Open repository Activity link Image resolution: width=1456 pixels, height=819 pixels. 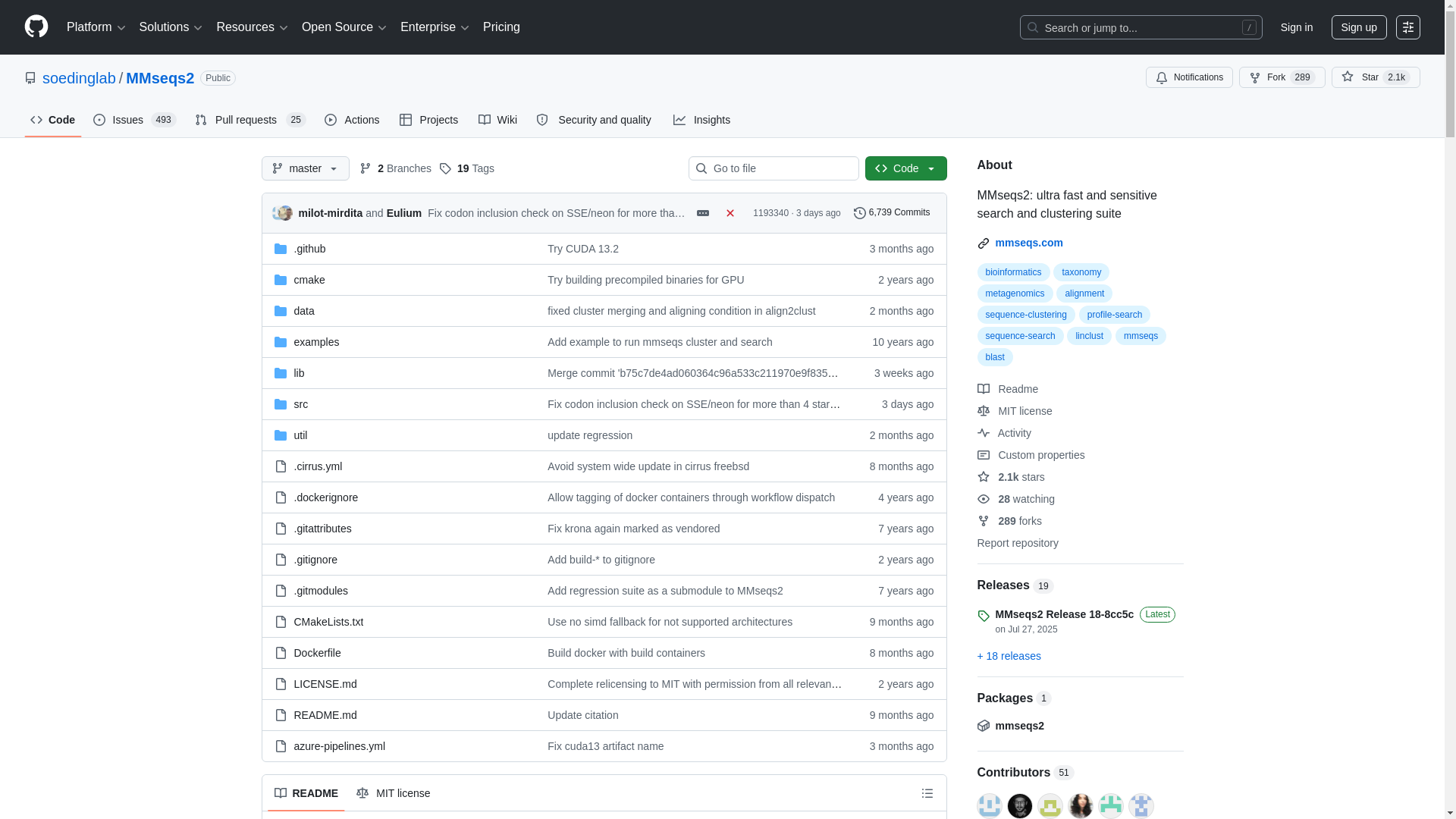coord(1004,433)
